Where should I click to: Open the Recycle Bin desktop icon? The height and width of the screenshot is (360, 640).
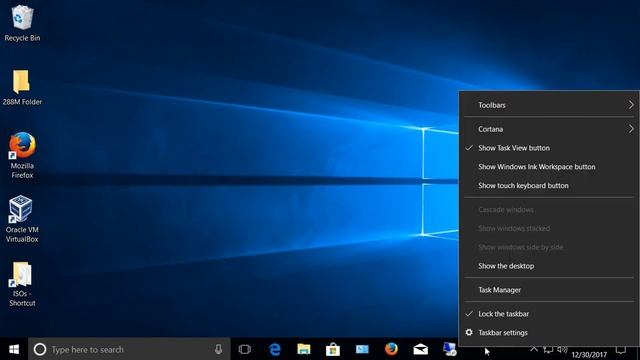22,23
